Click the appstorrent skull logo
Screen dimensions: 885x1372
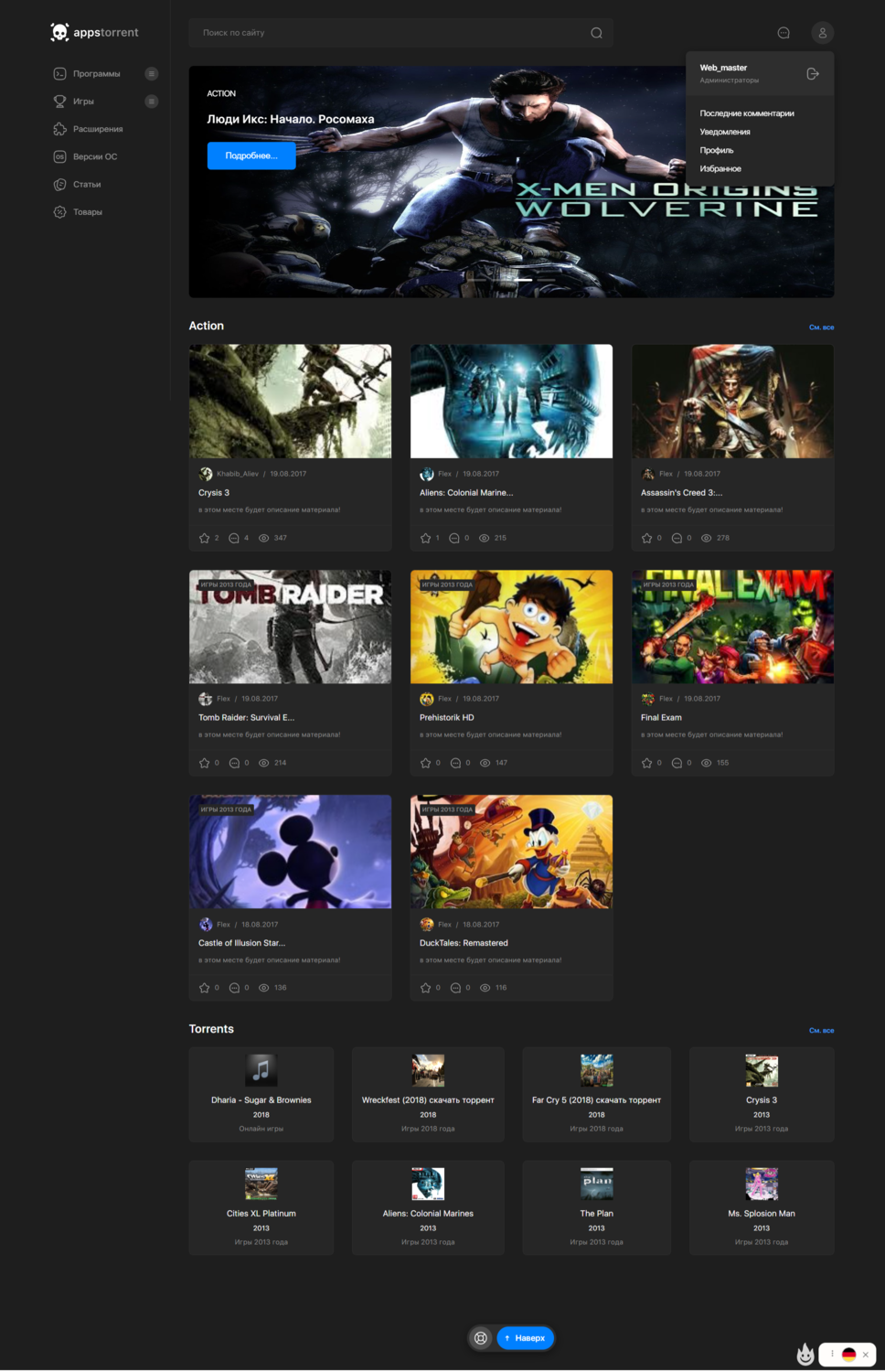tap(59, 33)
